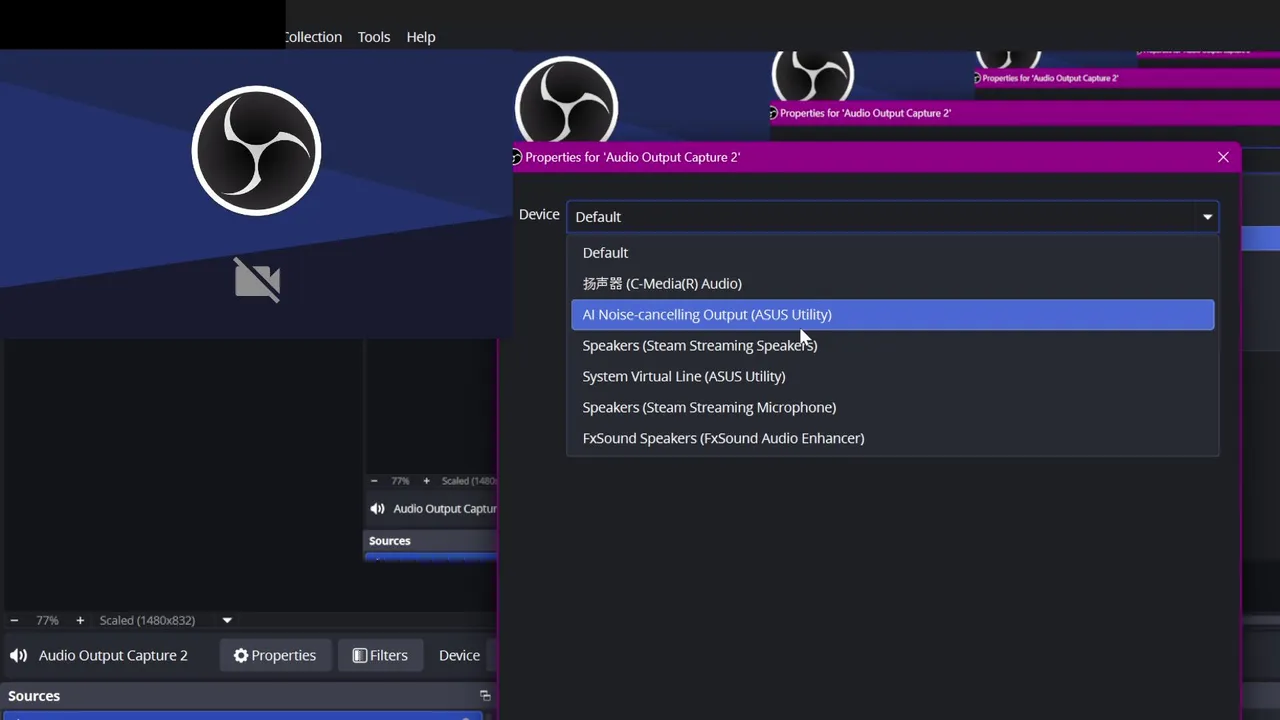Select Speakers (Steam Streaming Microphone) option
The image size is (1280, 720).
click(x=892, y=408)
